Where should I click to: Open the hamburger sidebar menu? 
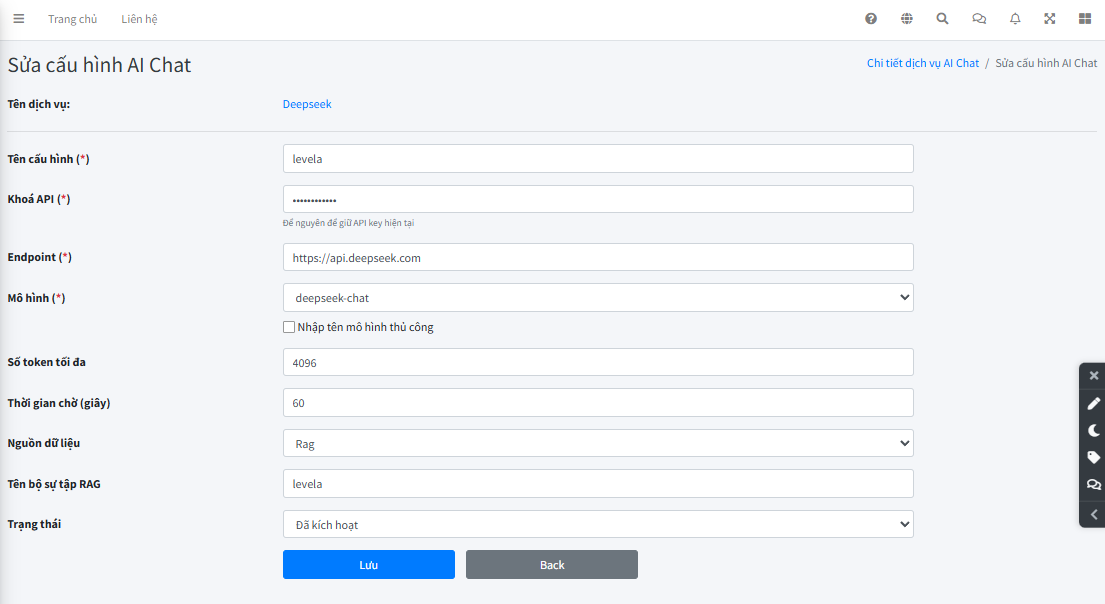click(x=19, y=19)
